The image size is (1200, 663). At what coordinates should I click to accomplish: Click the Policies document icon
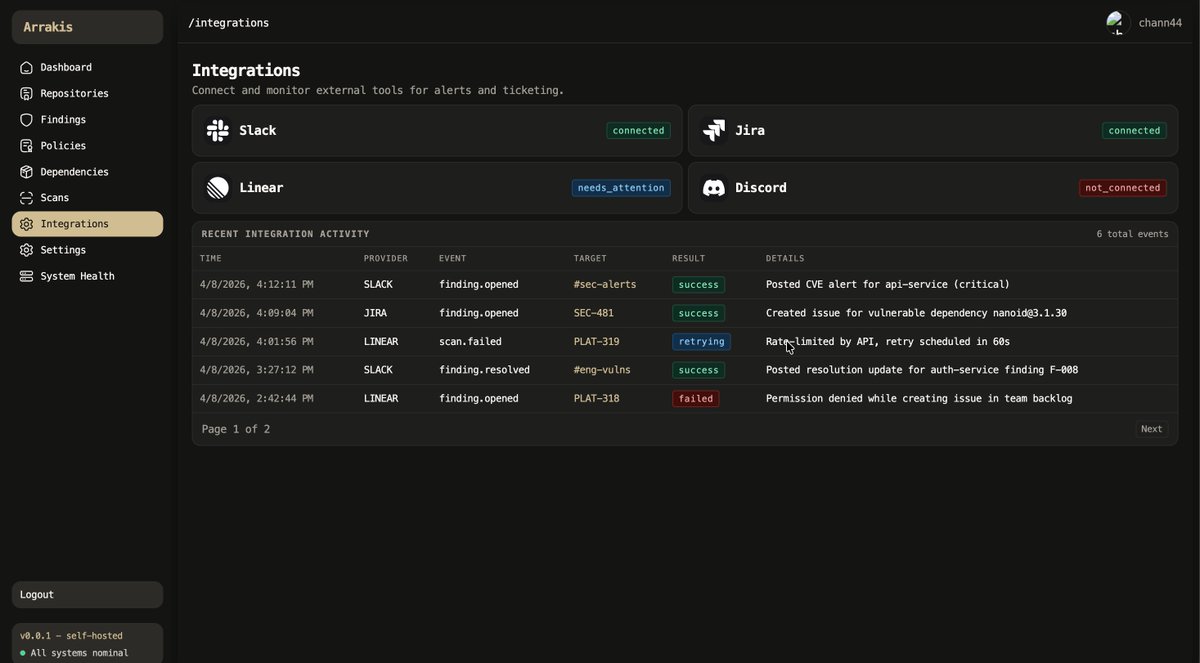(27, 146)
